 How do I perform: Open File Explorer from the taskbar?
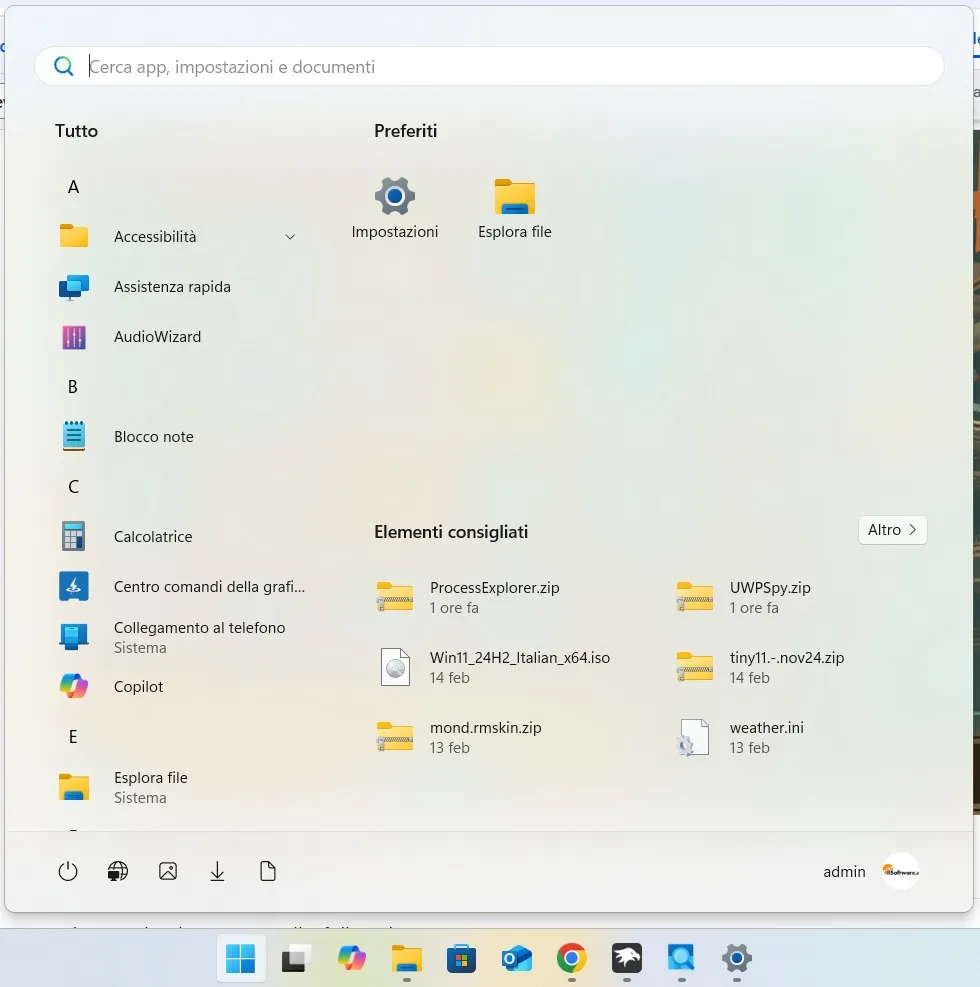[407, 959]
